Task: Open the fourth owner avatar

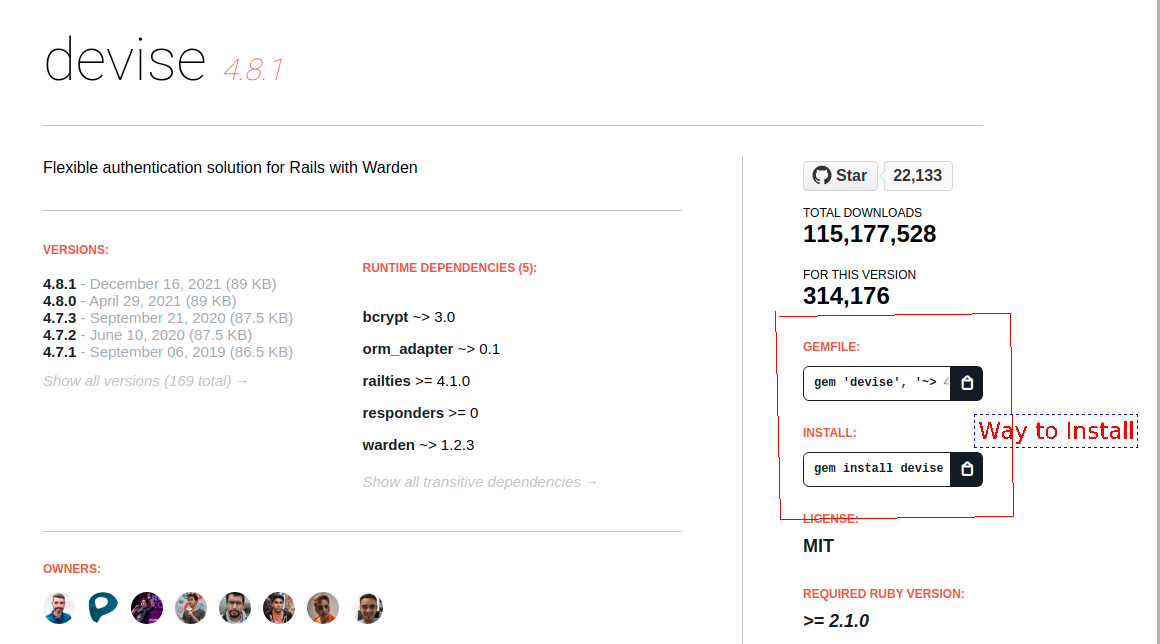Action: click(191, 608)
